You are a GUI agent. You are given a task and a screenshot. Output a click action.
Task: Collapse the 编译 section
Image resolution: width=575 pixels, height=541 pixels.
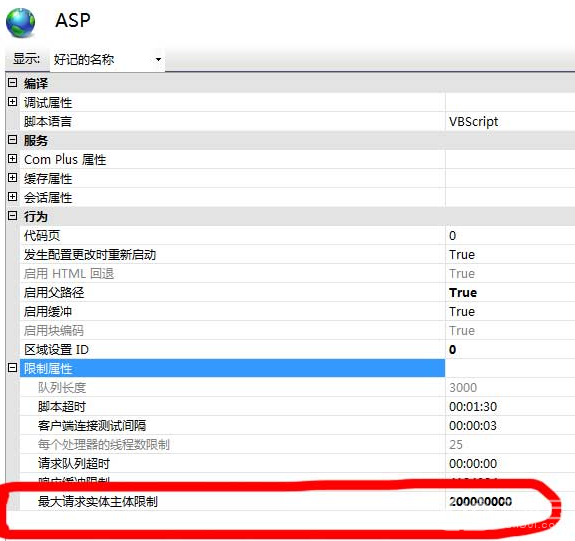[12, 83]
